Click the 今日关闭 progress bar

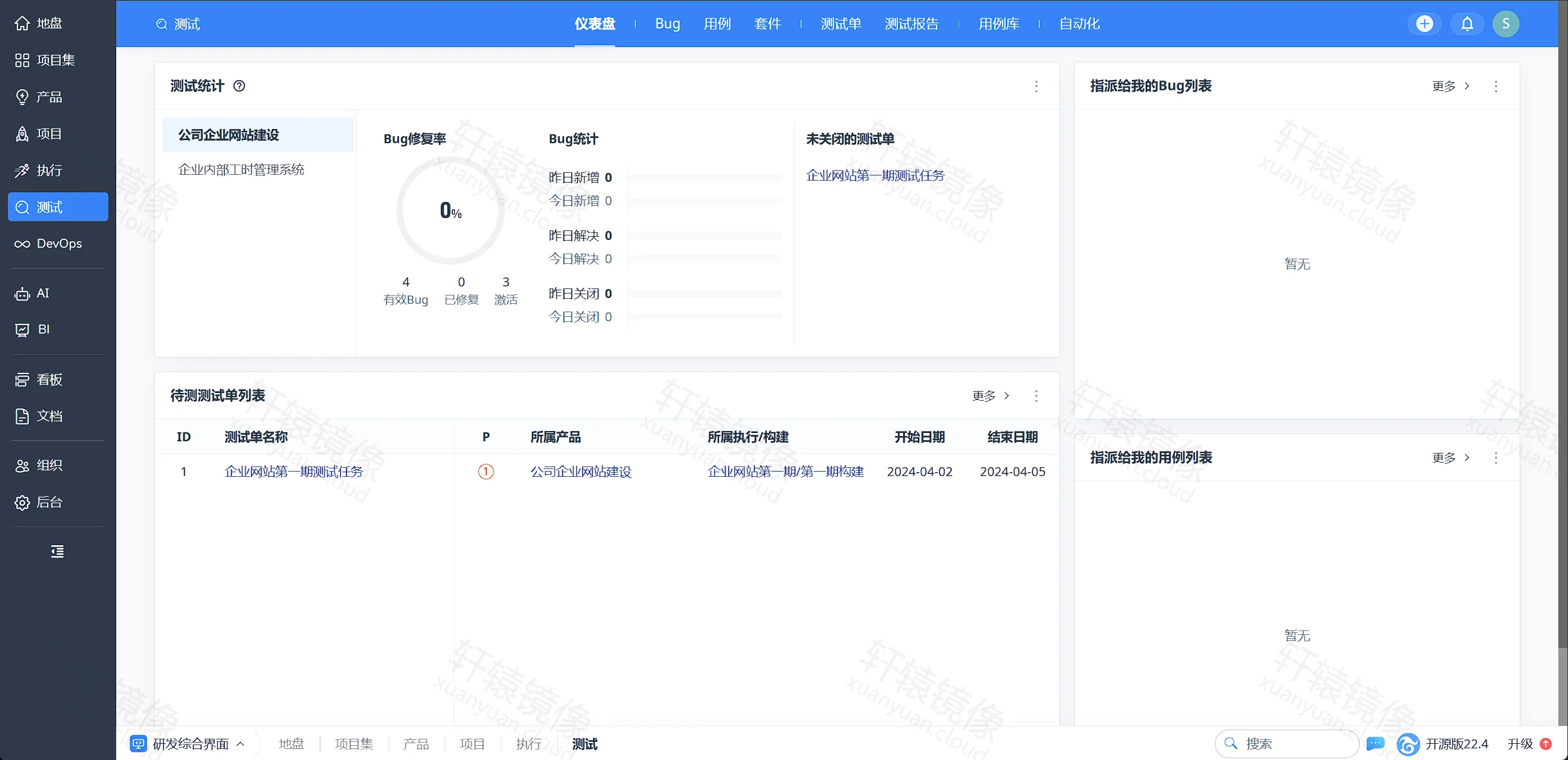[x=705, y=317]
